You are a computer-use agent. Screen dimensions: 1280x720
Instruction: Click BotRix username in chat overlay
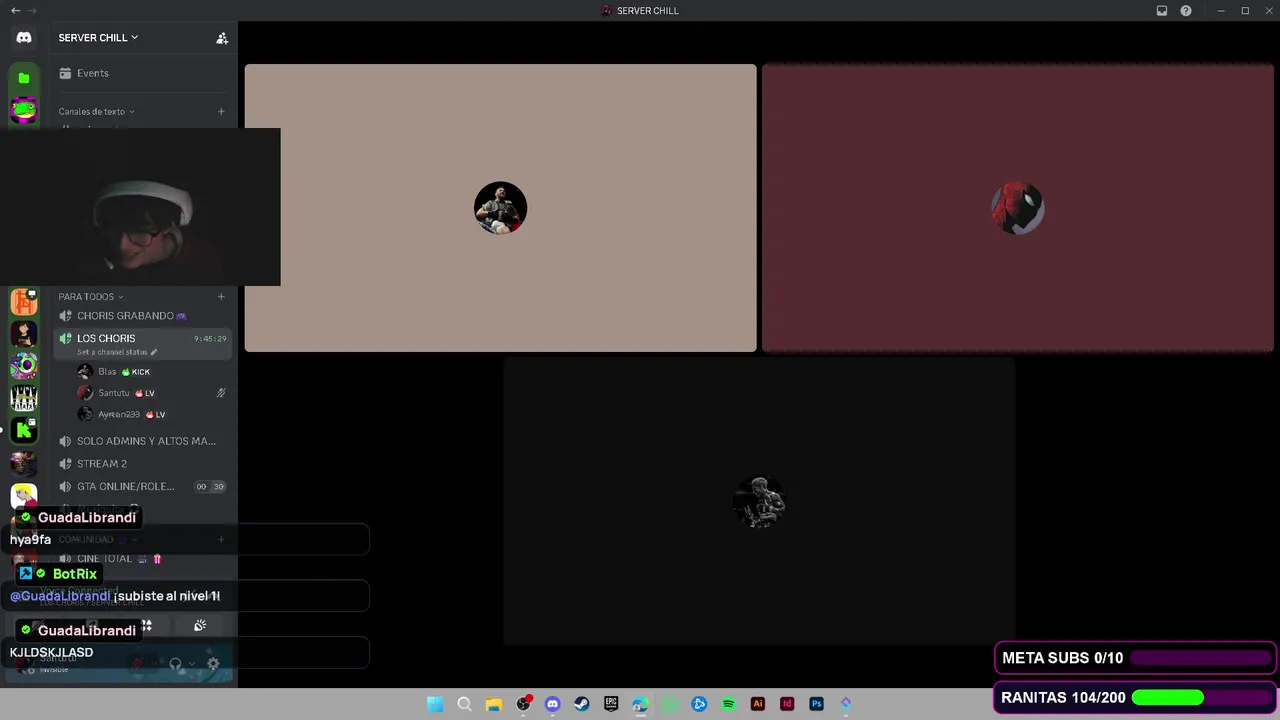click(75, 574)
